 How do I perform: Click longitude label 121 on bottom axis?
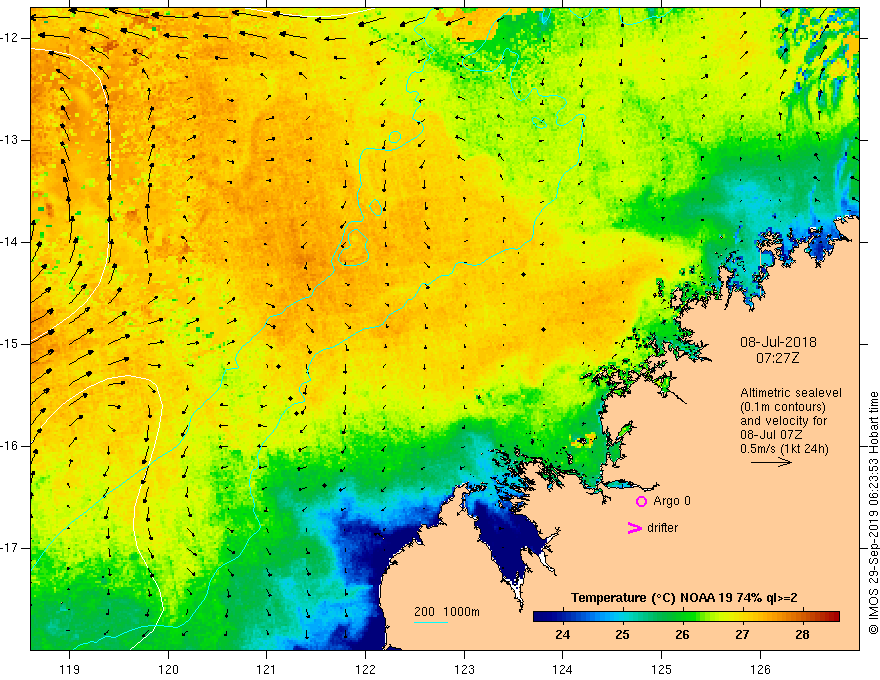(x=267, y=669)
